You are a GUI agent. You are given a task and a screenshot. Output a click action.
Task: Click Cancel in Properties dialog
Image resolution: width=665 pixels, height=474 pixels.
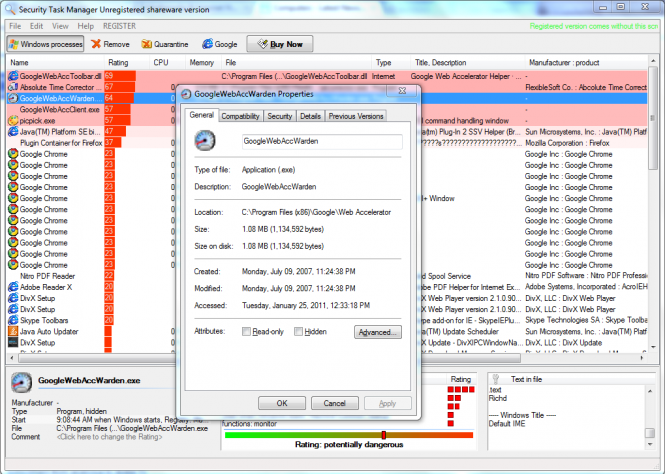(x=335, y=403)
